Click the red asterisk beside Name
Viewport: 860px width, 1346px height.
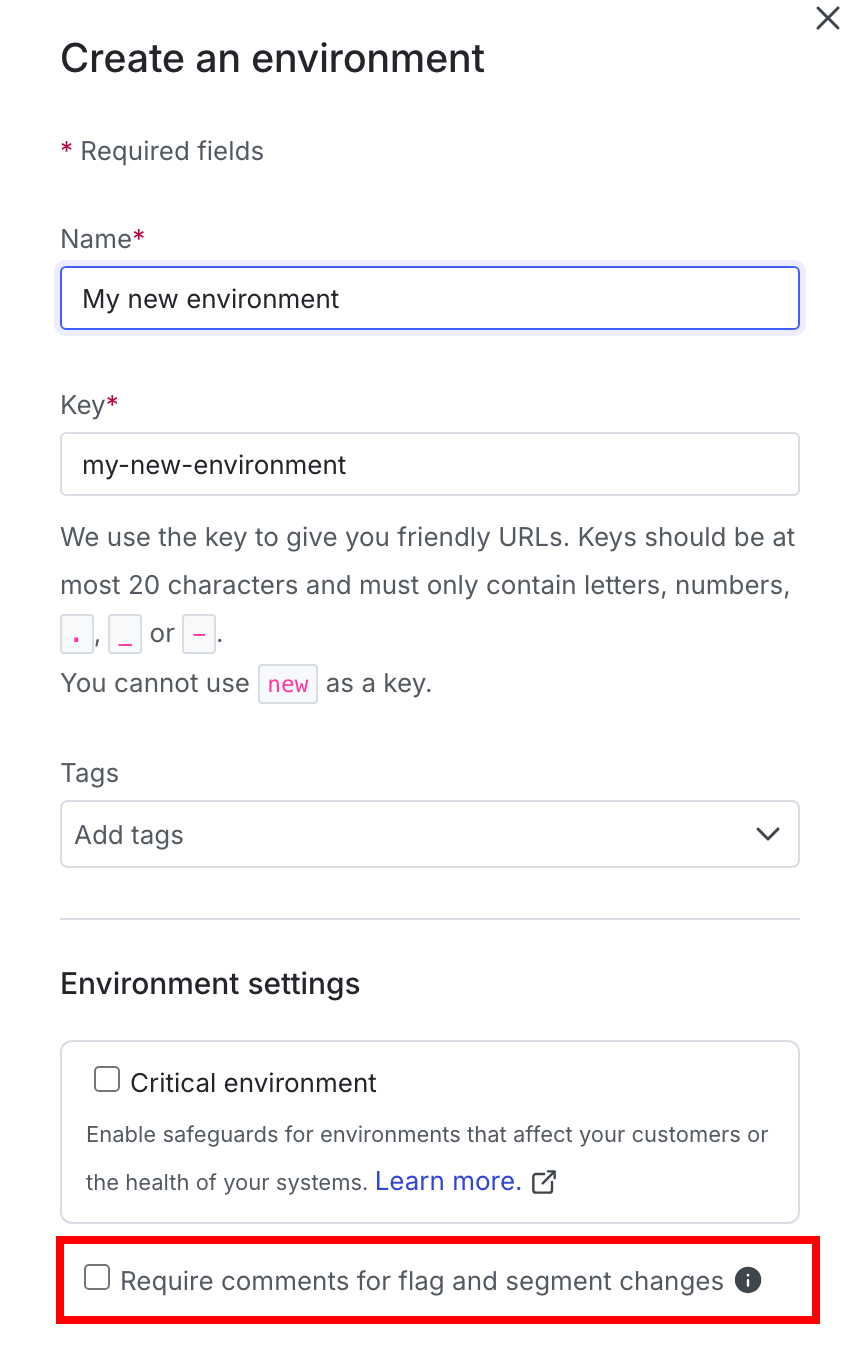click(137, 238)
